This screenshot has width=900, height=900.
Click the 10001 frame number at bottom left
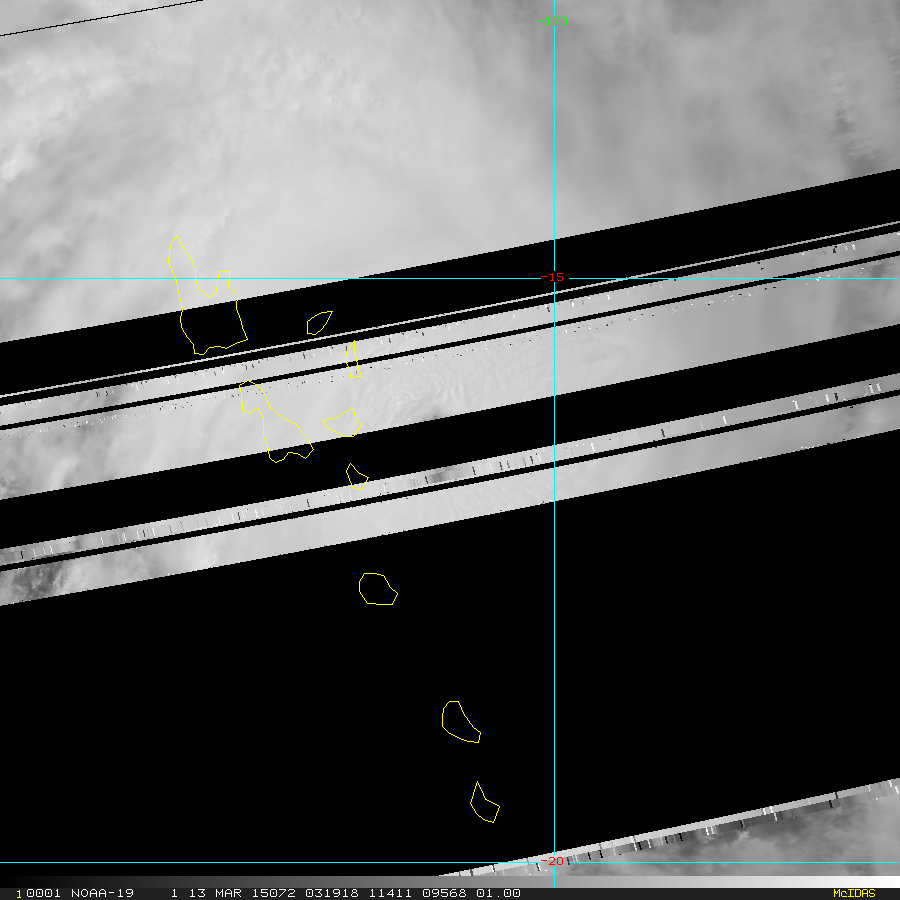click(36, 893)
